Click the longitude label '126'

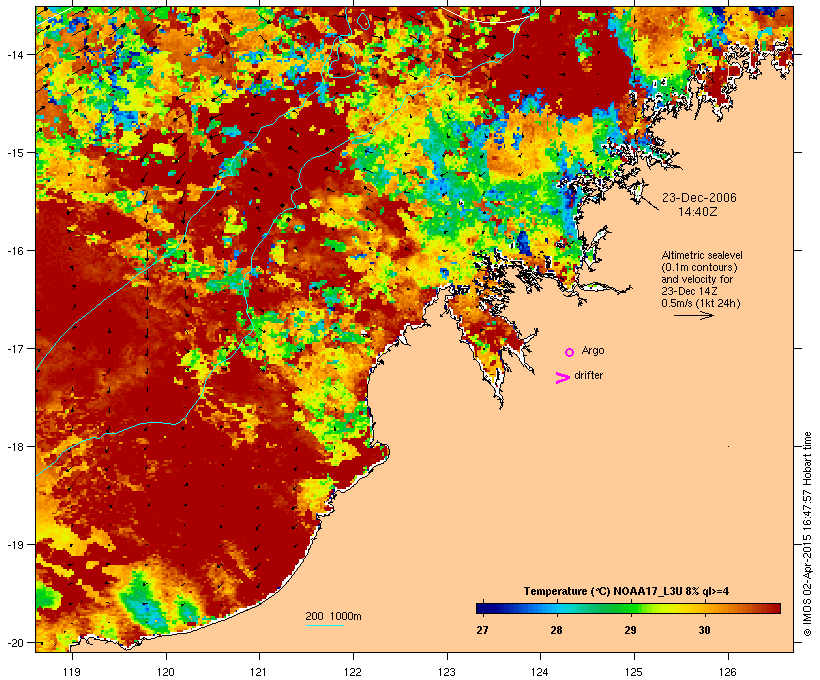tap(727, 672)
